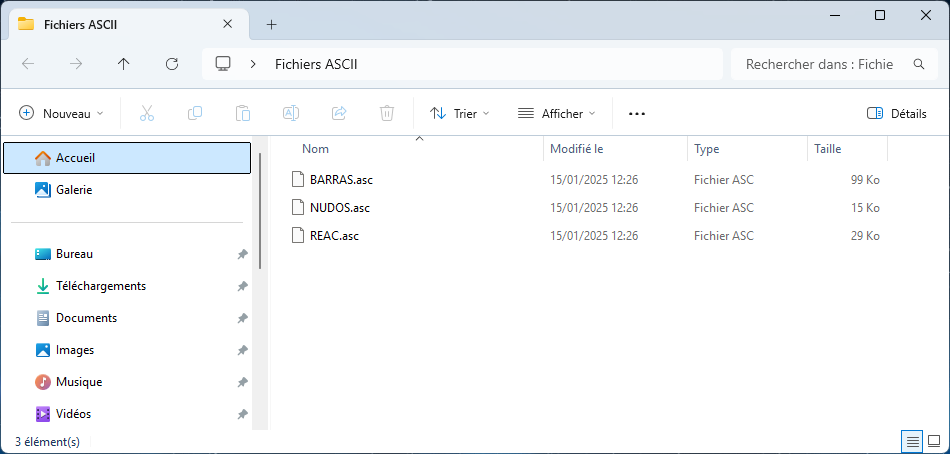Image resolution: width=950 pixels, height=454 pixels.
Task: Open the Afficher view options
Action: (556, 113)
